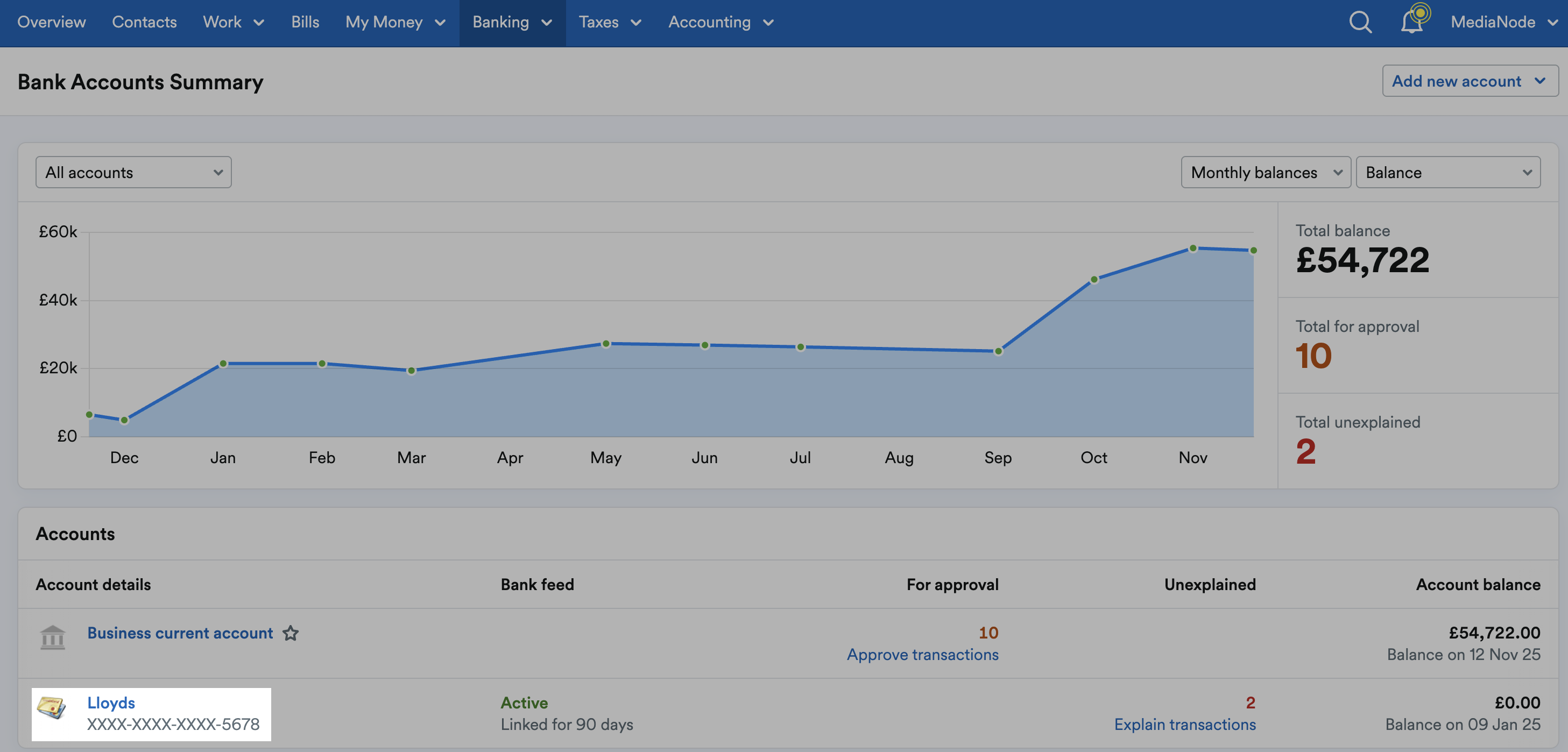Mark Business current account as favourite star

291,633
